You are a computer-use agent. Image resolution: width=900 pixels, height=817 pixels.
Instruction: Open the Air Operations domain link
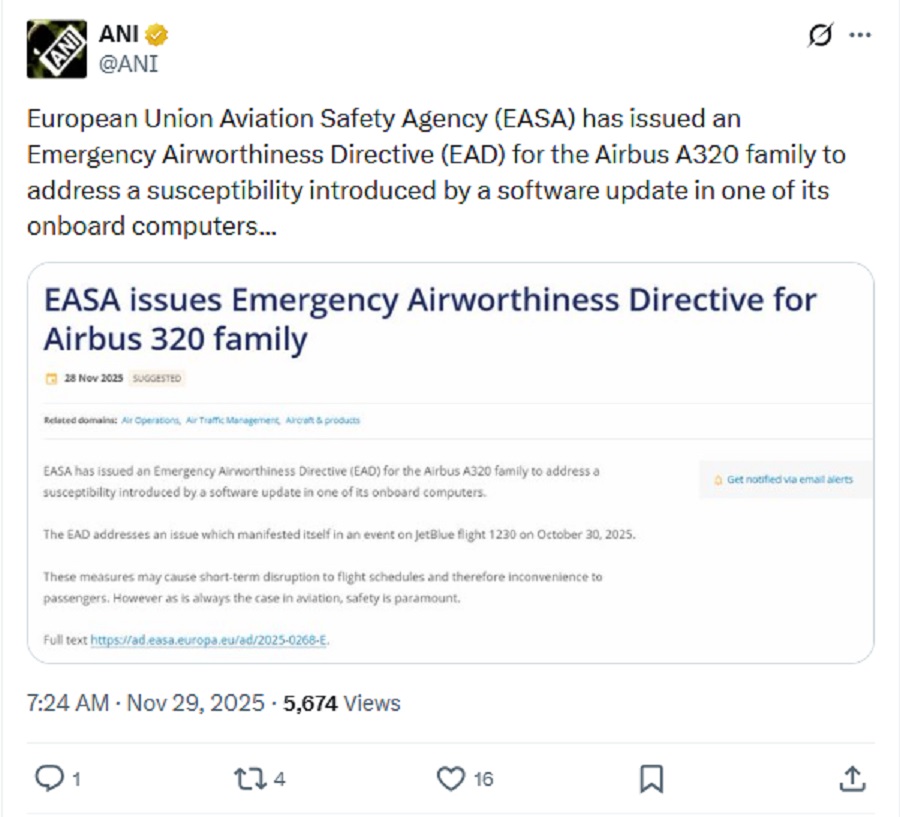click(150, 421)
